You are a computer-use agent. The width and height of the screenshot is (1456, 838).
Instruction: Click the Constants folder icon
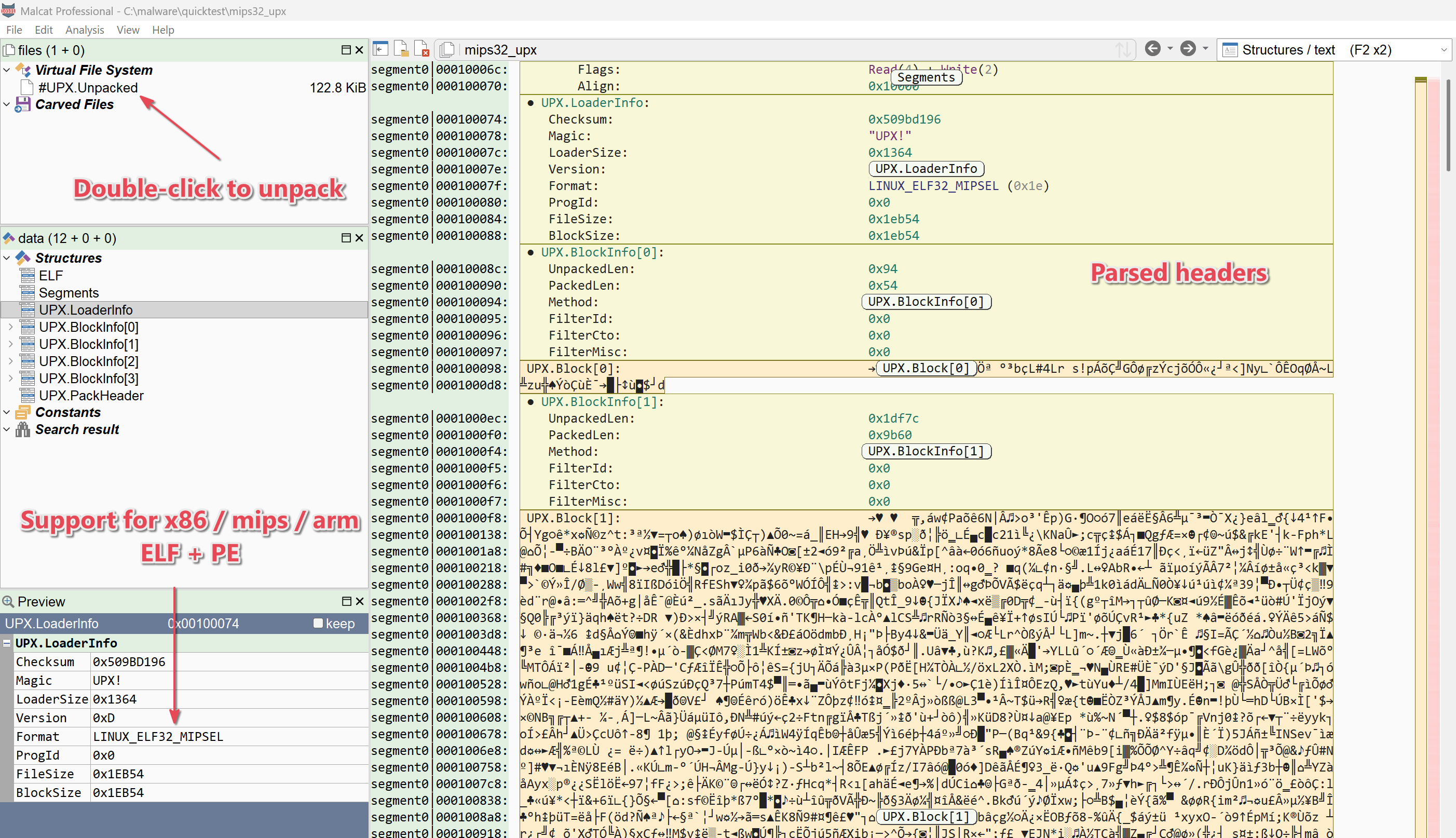click(x=22, y=412)
